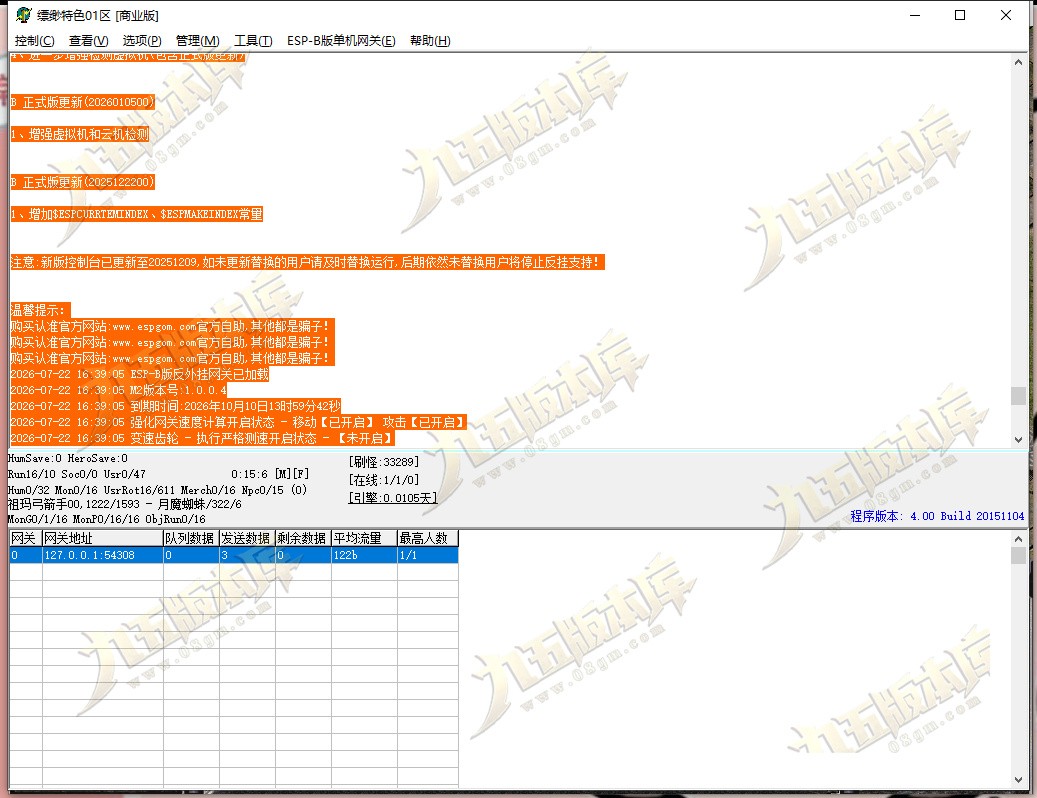Select the 122b average traffic cell

[364, 555]
